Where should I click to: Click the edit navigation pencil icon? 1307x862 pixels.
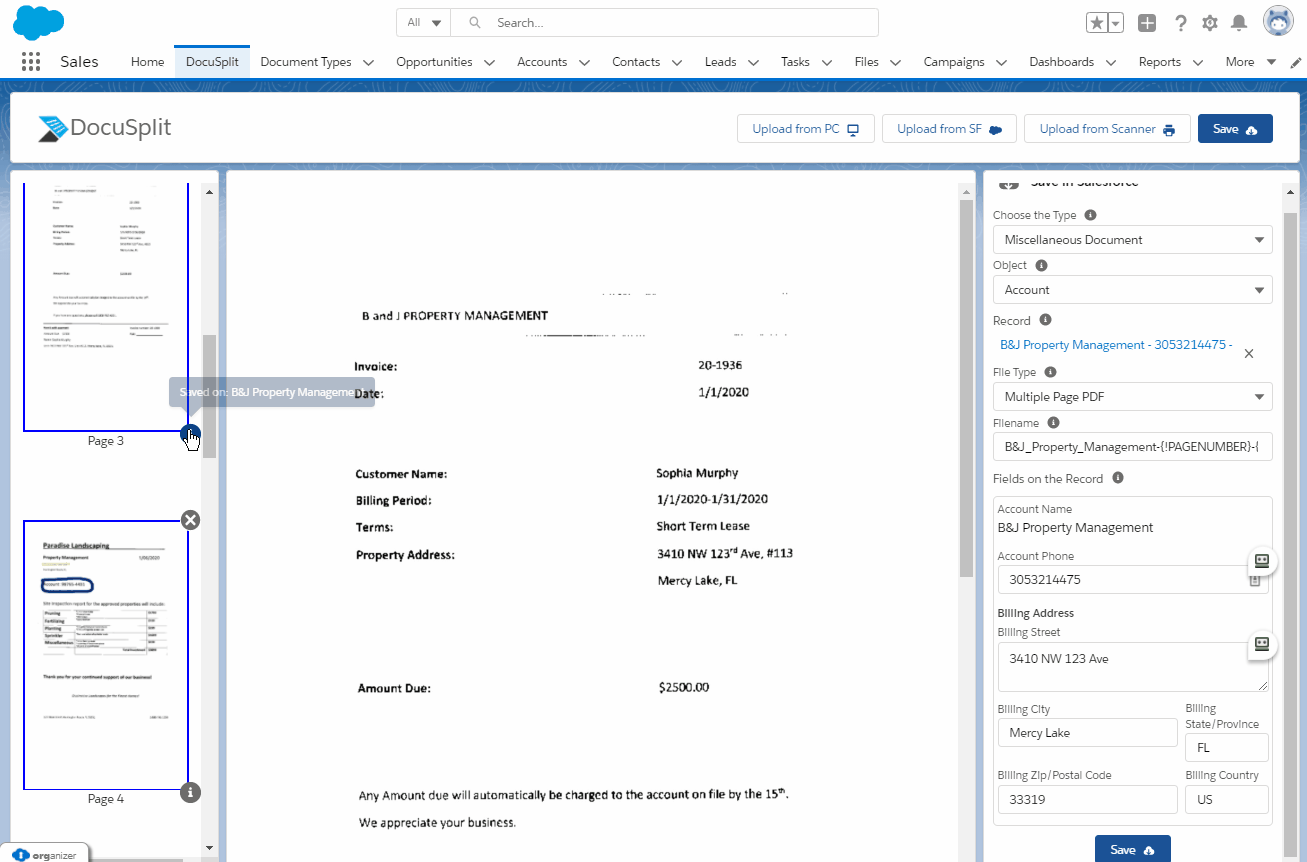click(x=1297, y=62)
